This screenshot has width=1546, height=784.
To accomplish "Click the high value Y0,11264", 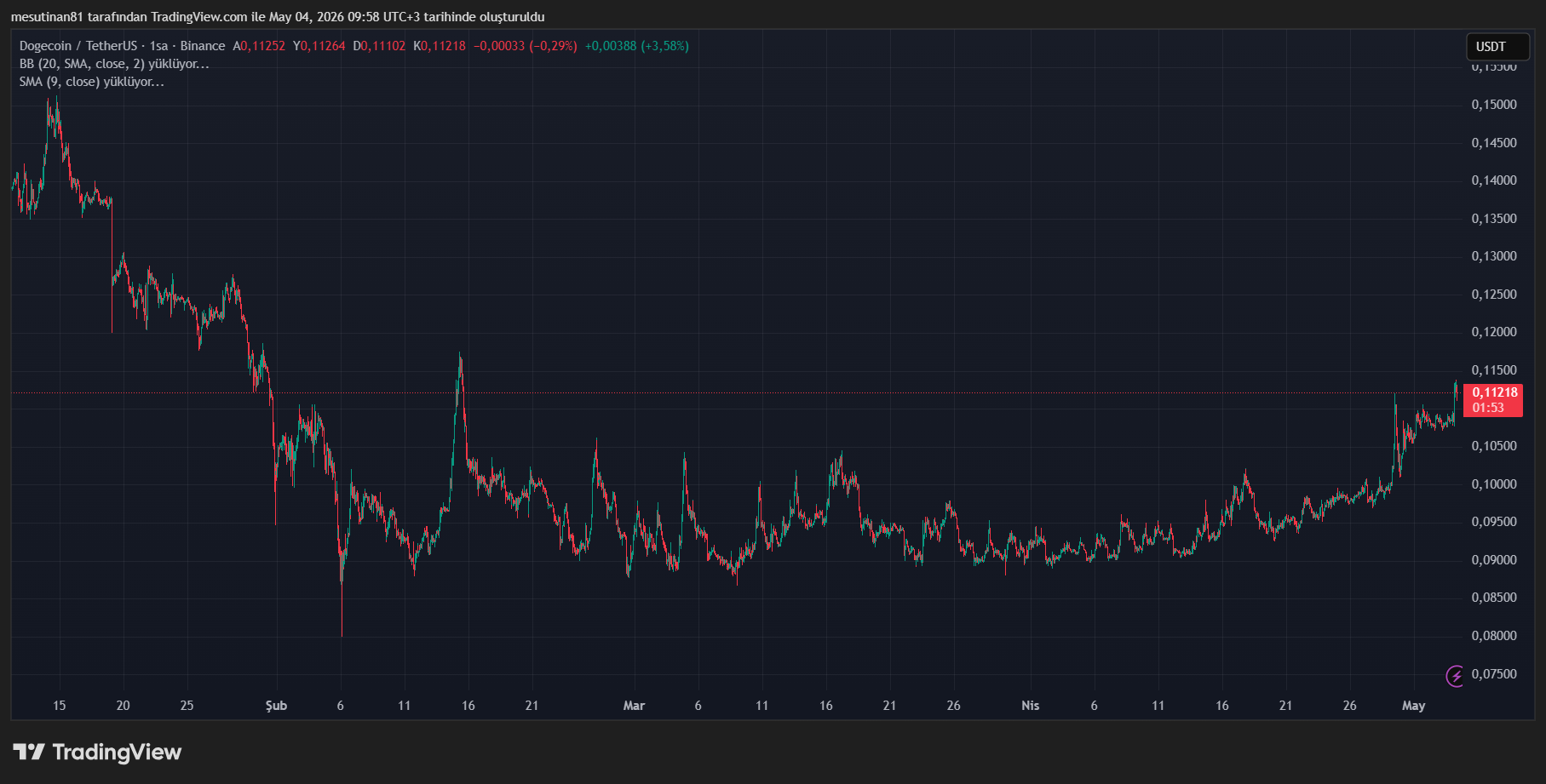I will pyautogui.click(x=319, y=46).
